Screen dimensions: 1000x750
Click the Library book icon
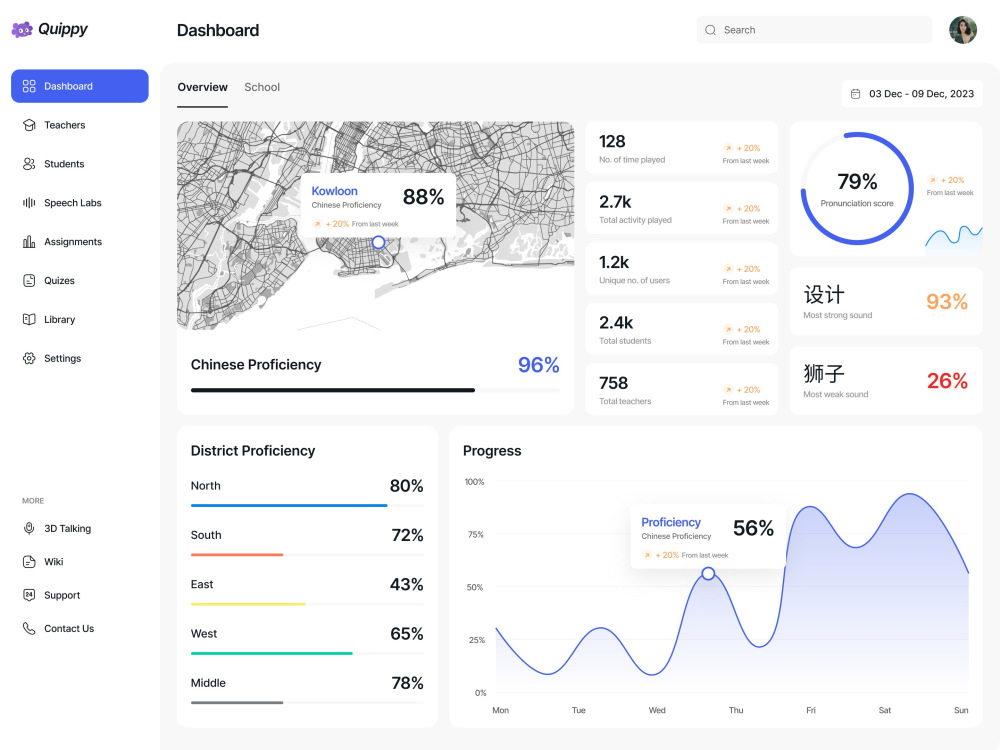coord(29,320)
